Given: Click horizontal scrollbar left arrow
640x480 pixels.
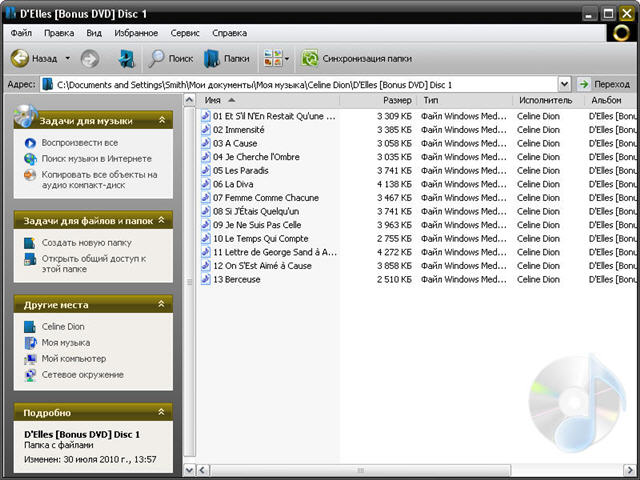Looking at the screenshot, I should pyautogui.click(x=203, y=470).
